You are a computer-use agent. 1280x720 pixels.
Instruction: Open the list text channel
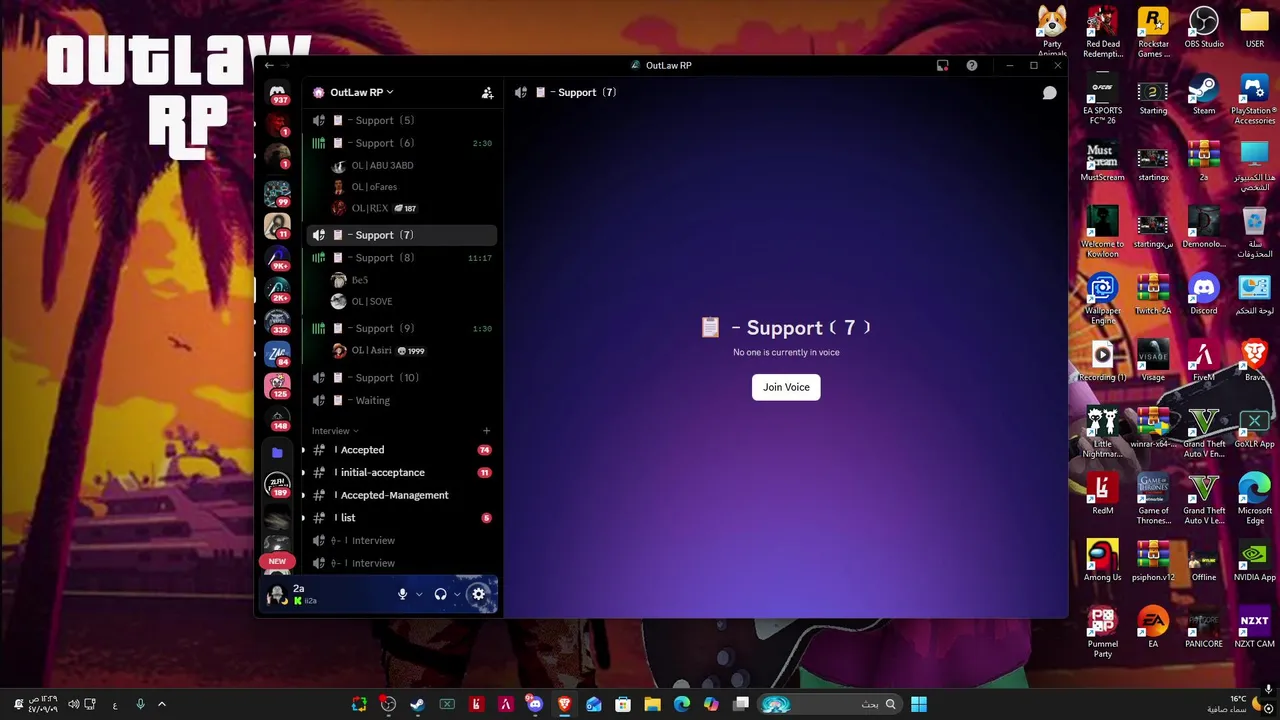[402, 518]
